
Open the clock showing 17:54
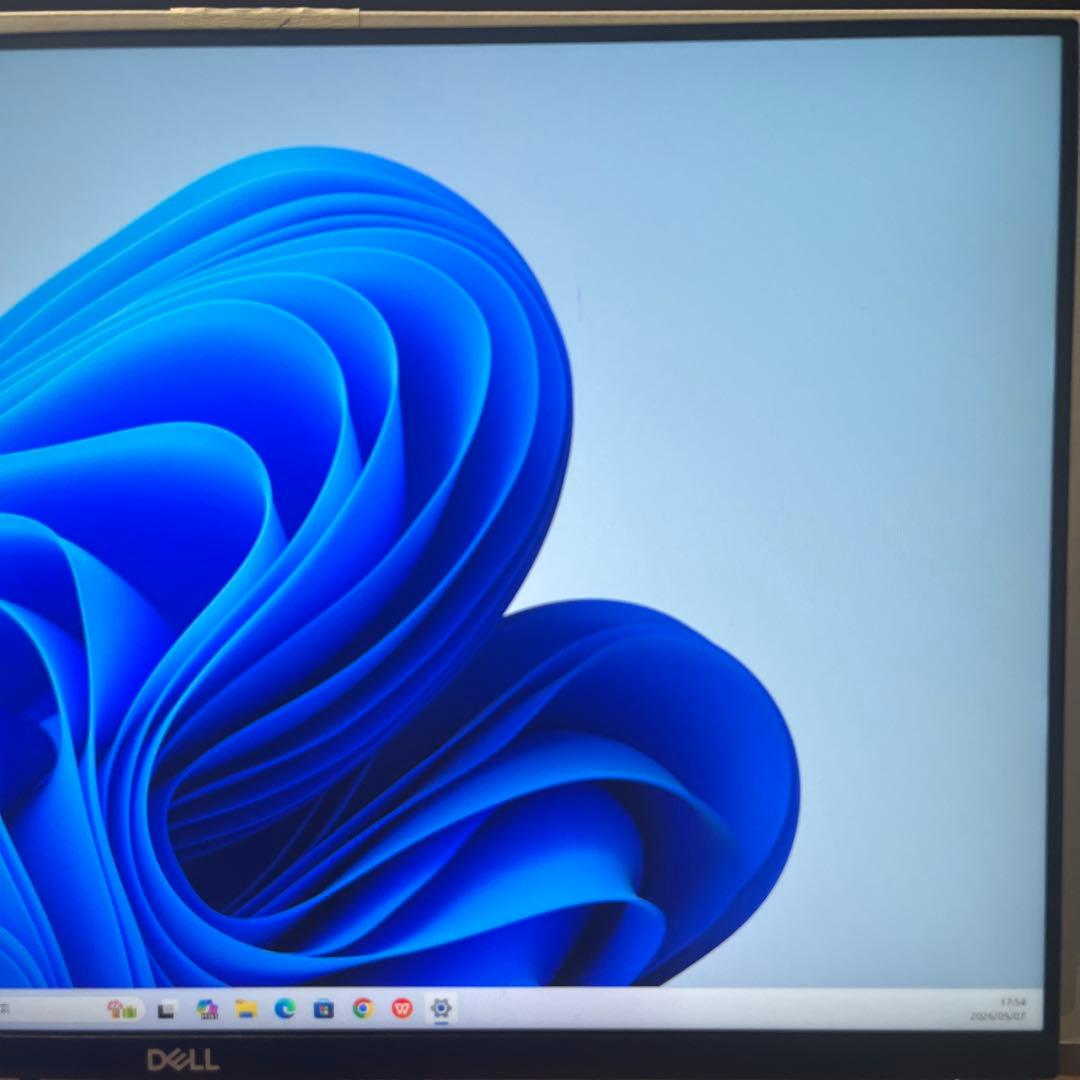click(1012, 1002)
